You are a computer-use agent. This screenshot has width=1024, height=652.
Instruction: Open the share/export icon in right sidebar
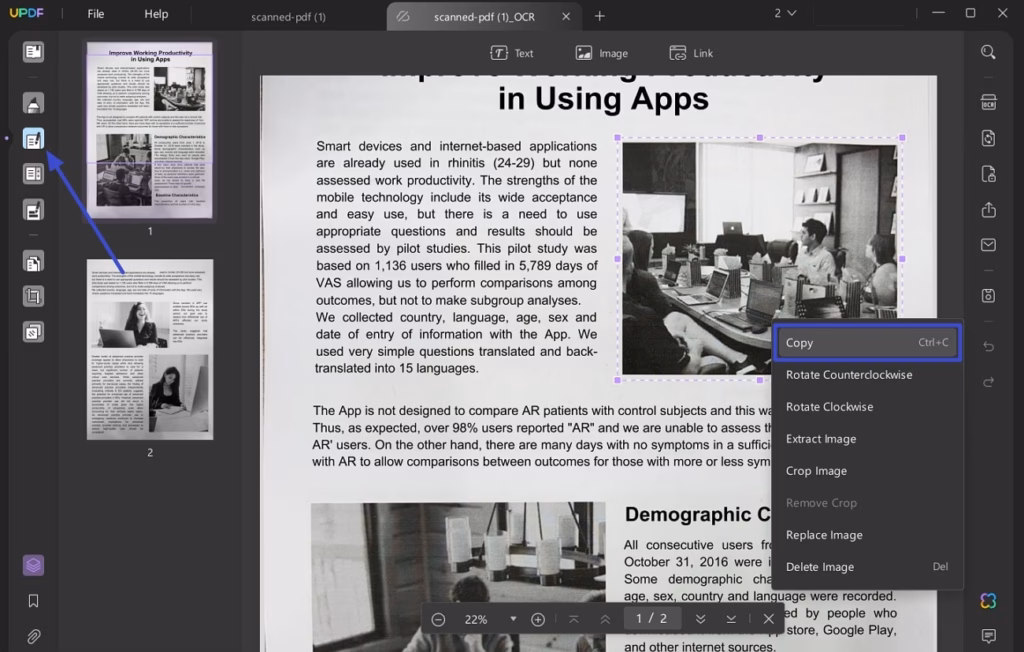pyautogui.click(x=988, y=209)
